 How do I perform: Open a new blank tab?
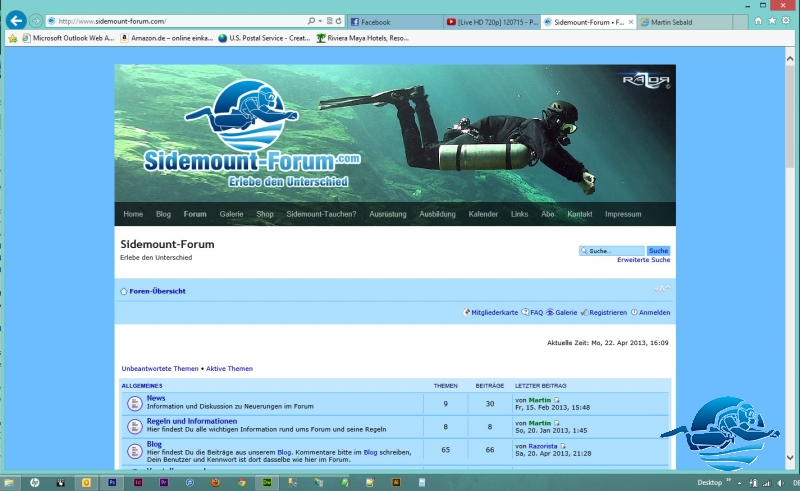[741, 22]
